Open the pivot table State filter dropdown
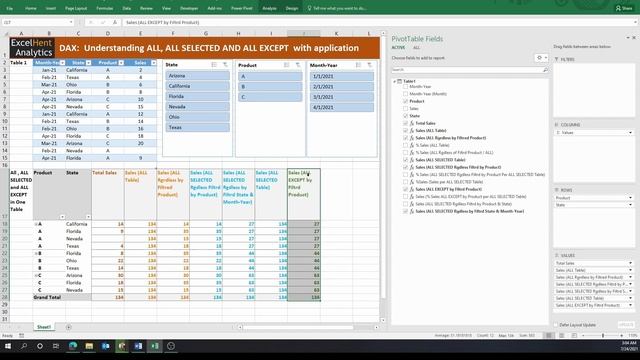 tap(88, 217)
